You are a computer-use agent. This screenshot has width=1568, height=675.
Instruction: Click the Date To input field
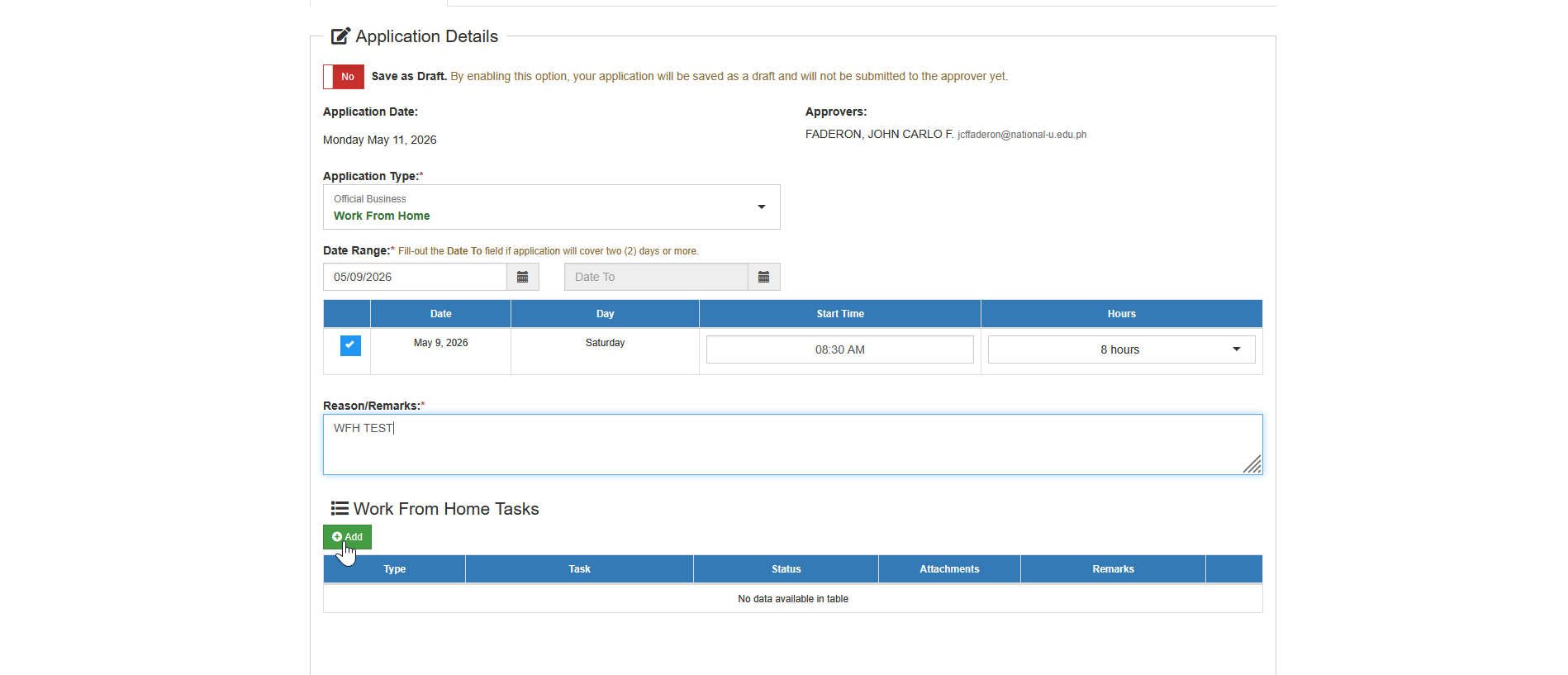click(656, 277)
